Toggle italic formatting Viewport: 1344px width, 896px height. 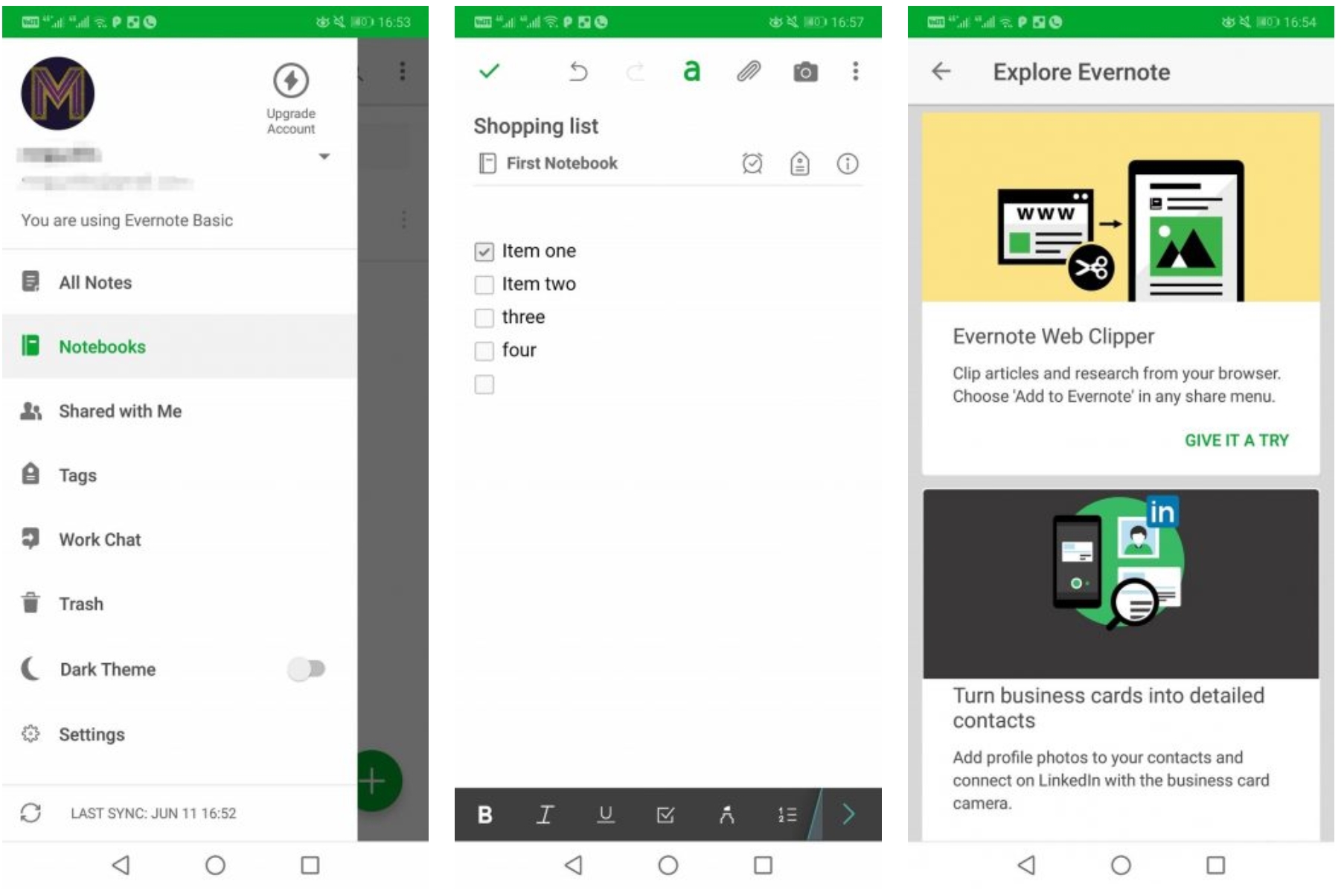[545, 815]
